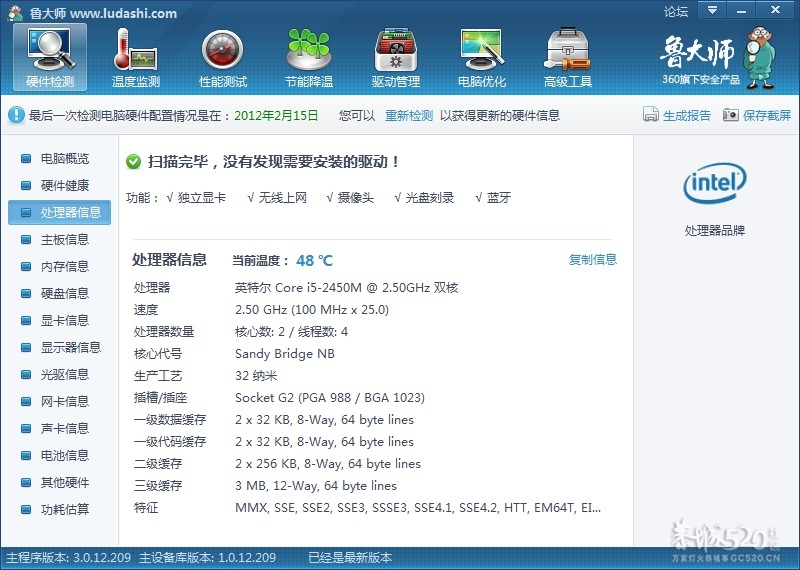Click 复制信息 to copy processor info

pyautogui.click(x=593, y=260)
